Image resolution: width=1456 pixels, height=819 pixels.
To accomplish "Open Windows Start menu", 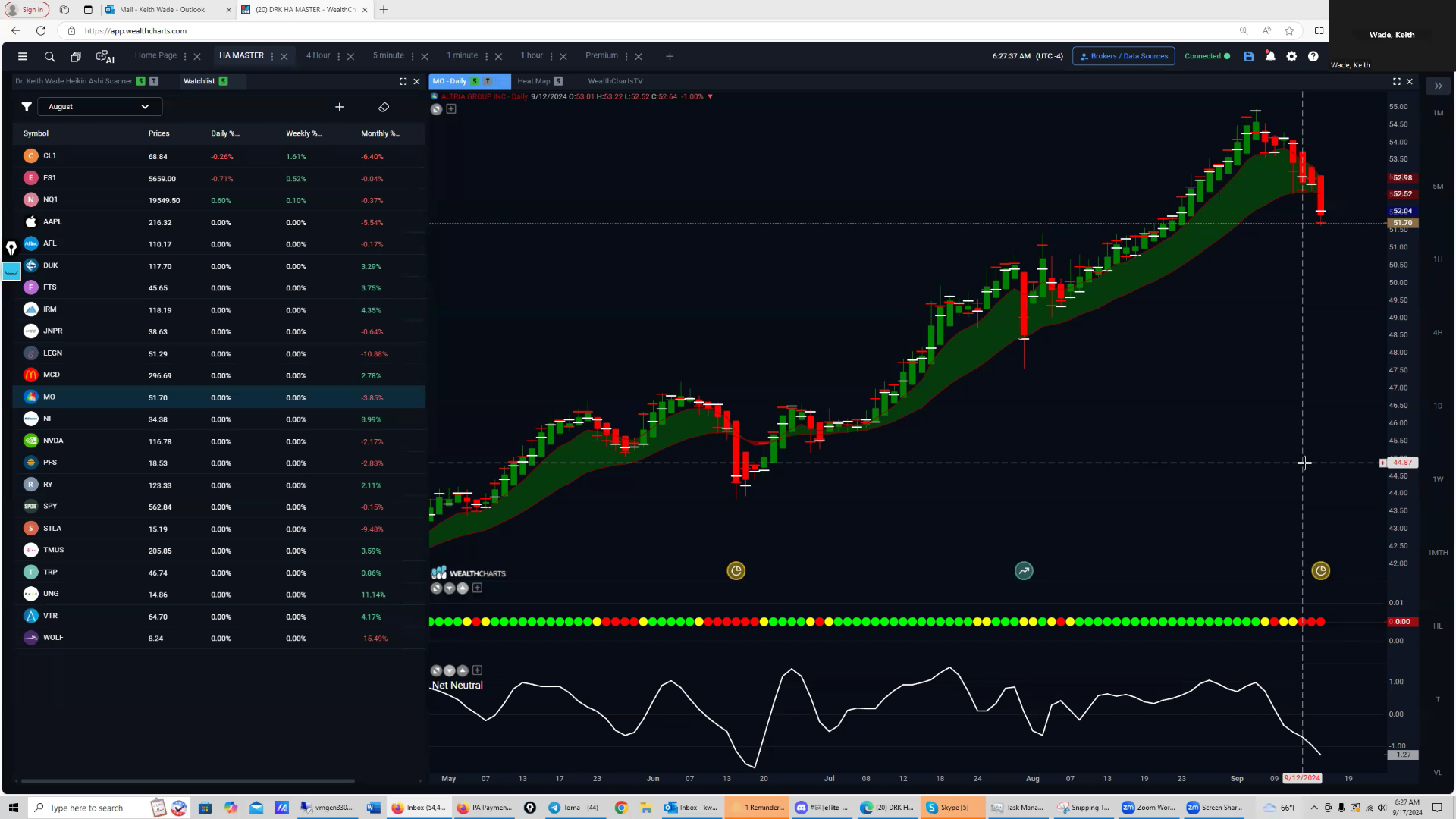I will (14, 808).
